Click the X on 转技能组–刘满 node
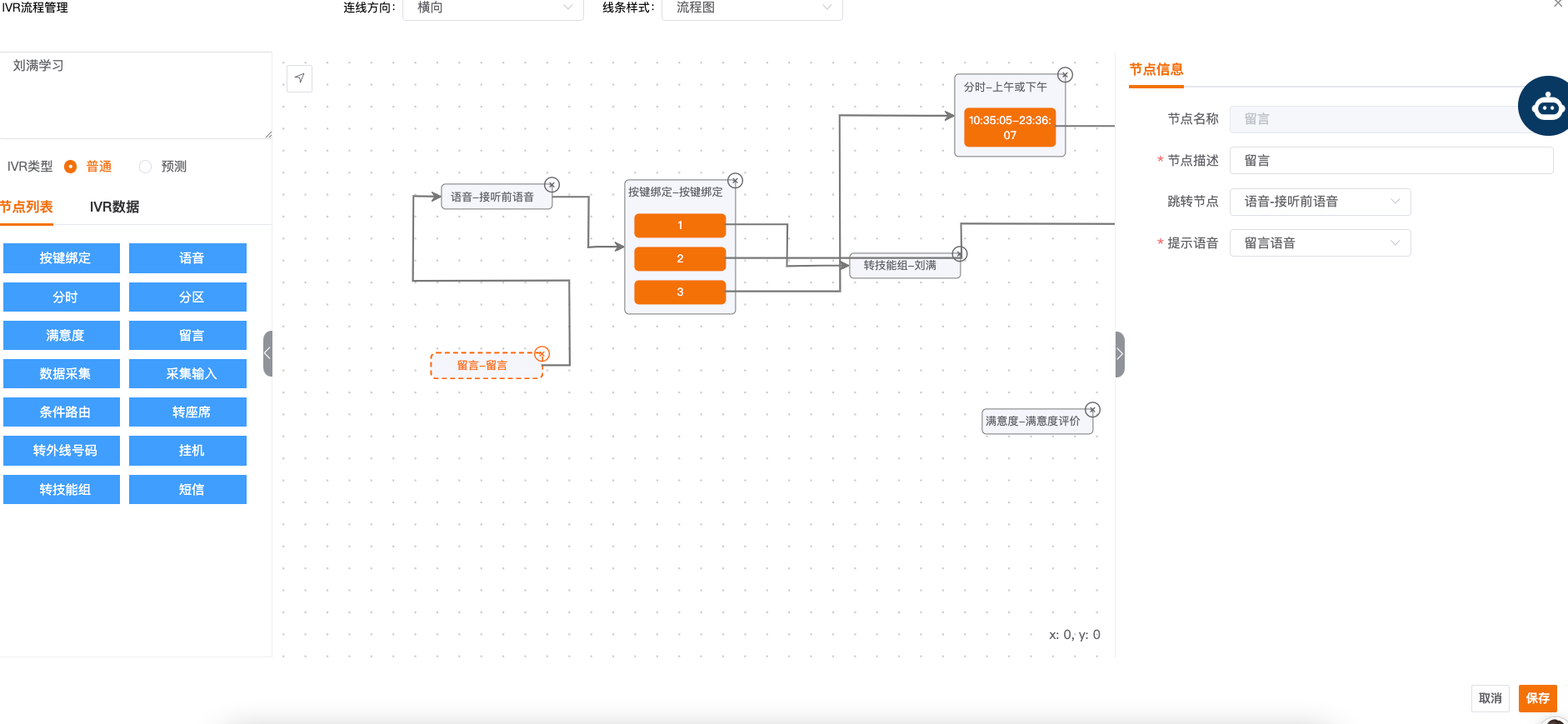1568x724 pixels. pyautogui.click(x=959, y=254)
